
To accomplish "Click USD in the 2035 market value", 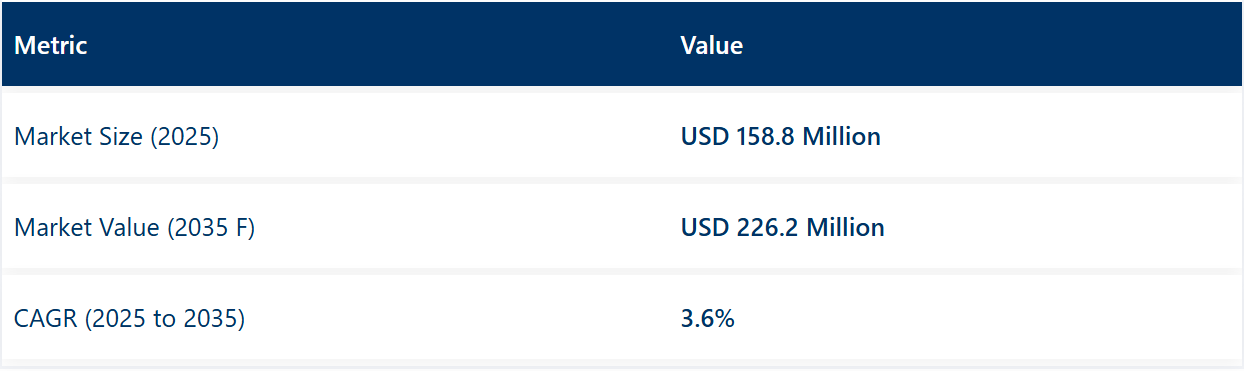I will pyautogui.click(x=705, y=228).
